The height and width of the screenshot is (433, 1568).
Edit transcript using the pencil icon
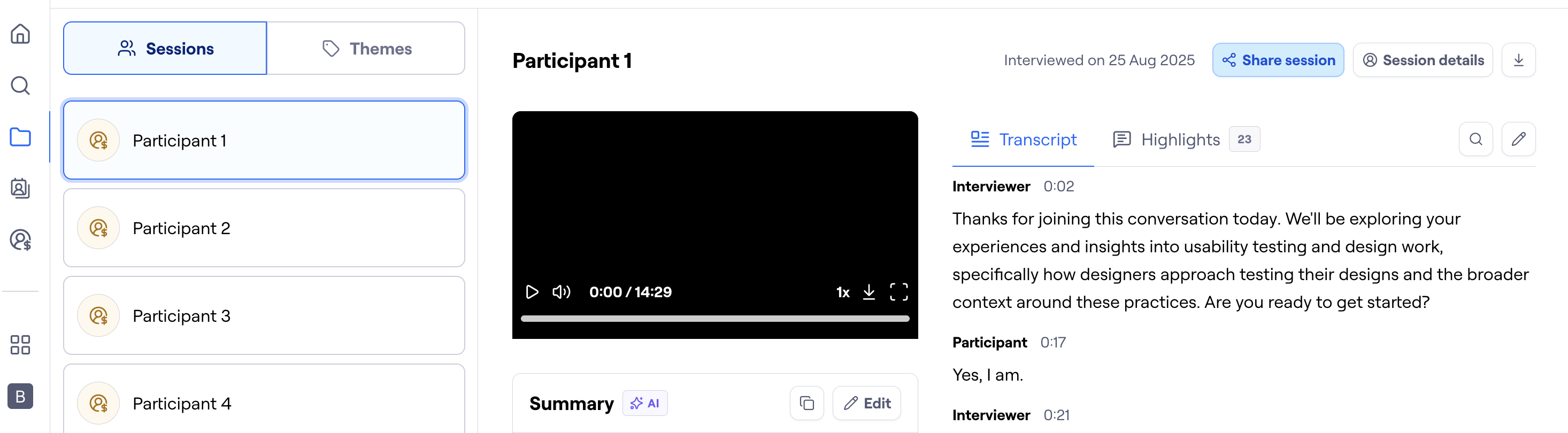pos(1518,140)
